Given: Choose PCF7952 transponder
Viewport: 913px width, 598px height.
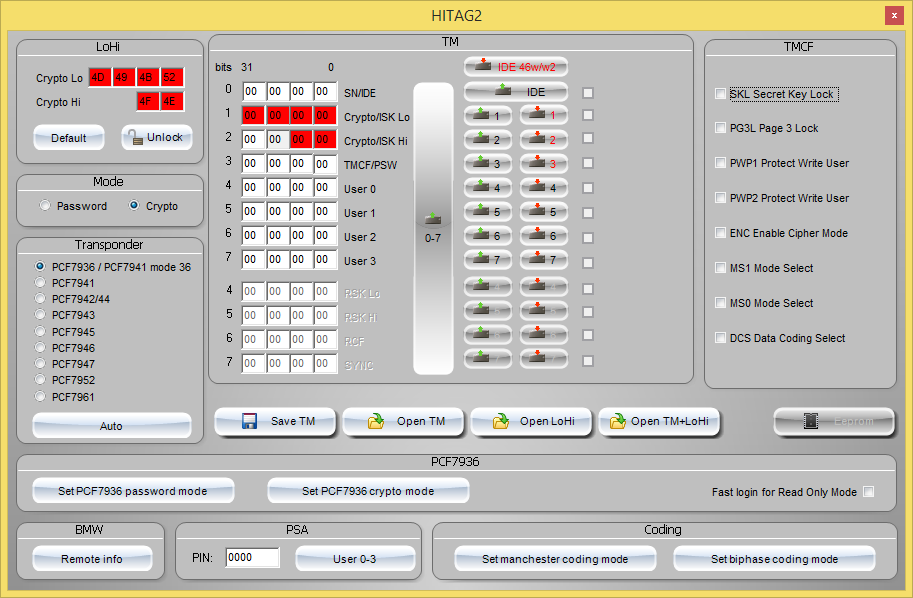Looking at the screenshot, I should (x=40, y=380).
